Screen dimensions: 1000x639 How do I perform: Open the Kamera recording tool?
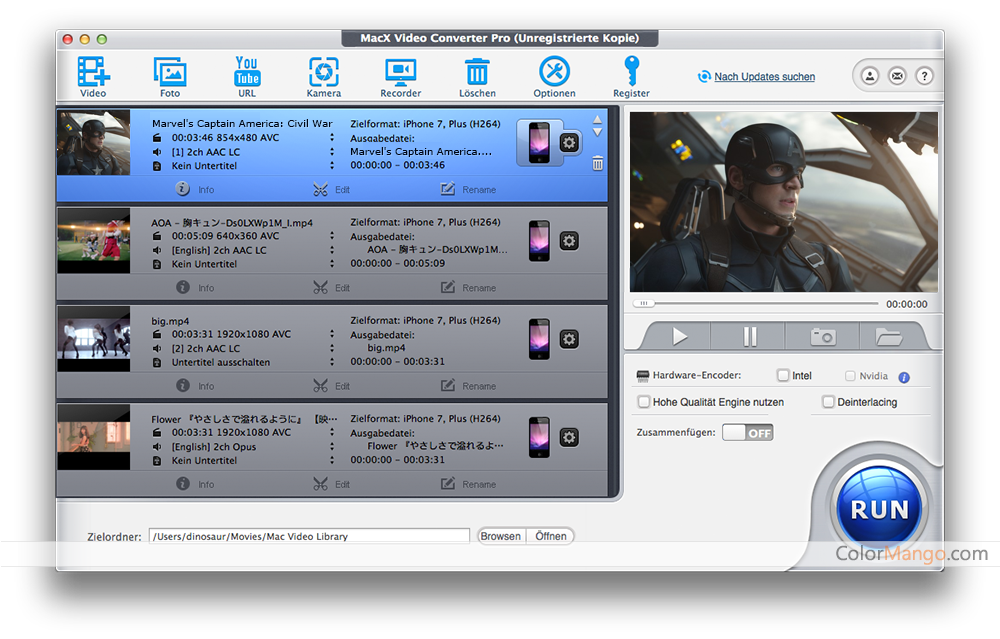(x=323, y=77)
